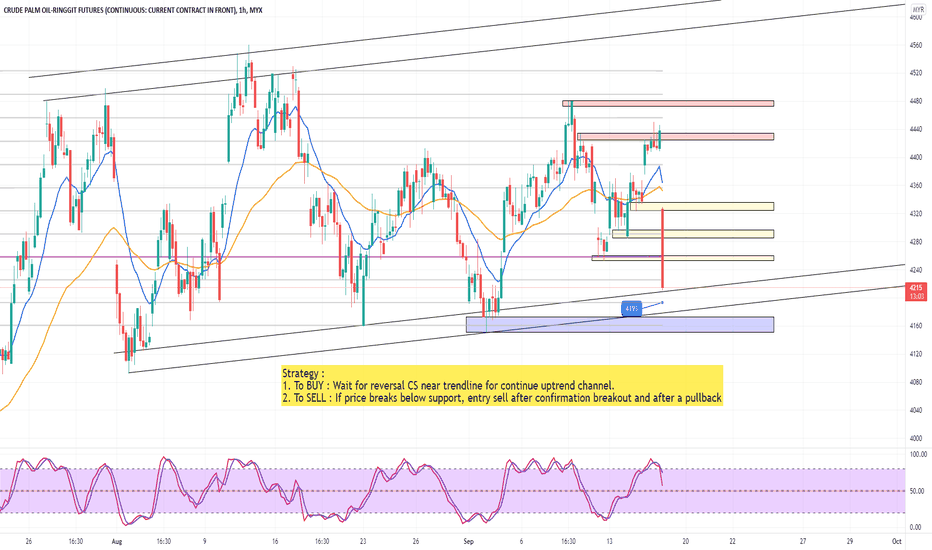Image resolution: width=932 pixels, height=550 pixels.
Task: Click the Oct date label on time axis
Action: click(x=897, y=542)
